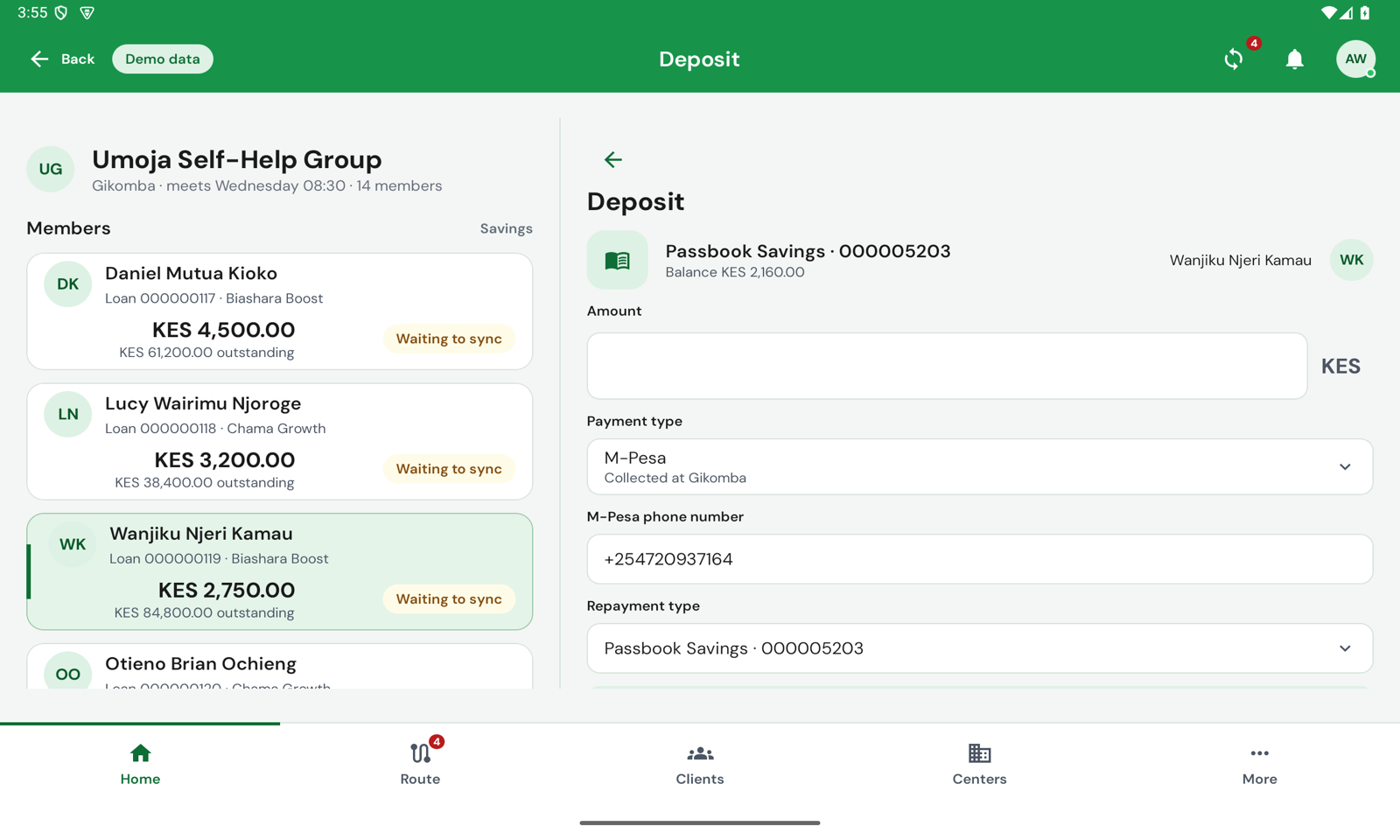
Task: Go Back from the top bar
Action: (x=62, y=59)
